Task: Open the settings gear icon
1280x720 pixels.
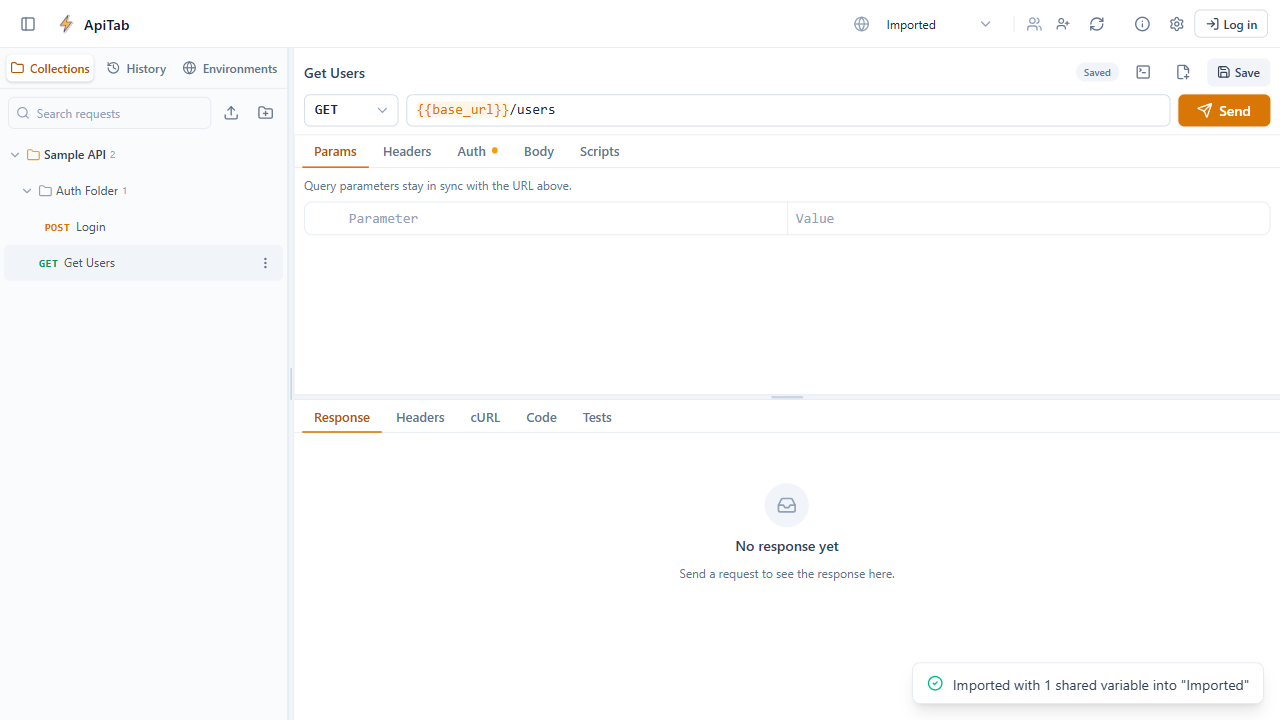Action: pyautogui.click(x=1176, y=24)
